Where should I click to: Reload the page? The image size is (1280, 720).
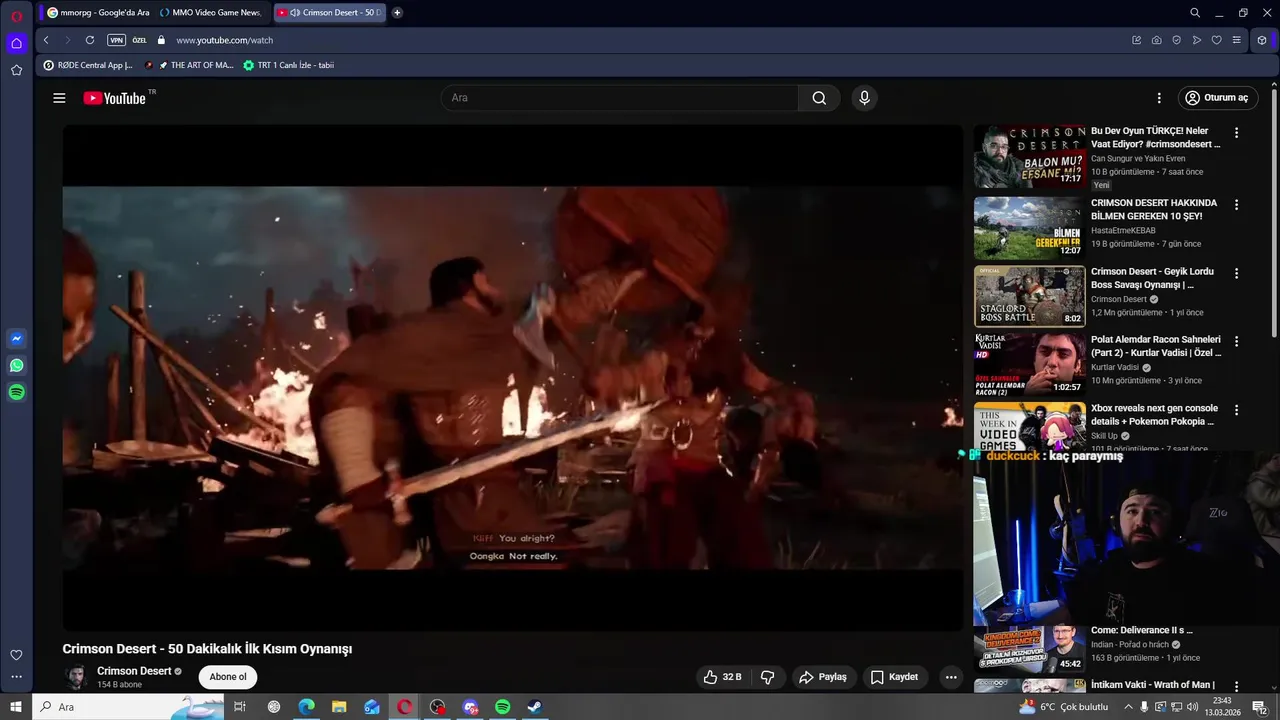[89, 40]
